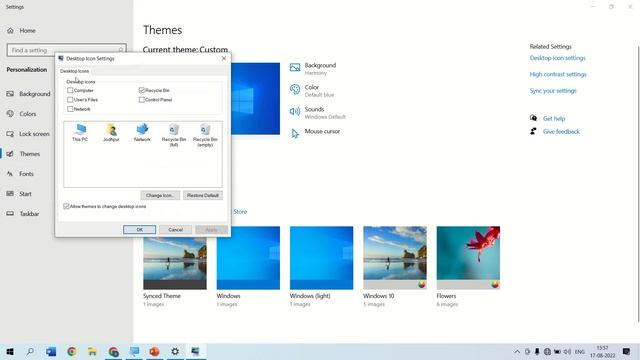The height and width of the screenshot is (360, 640).
Task: Open Settings gear in taskbar
Action: [x=175, y=351]
